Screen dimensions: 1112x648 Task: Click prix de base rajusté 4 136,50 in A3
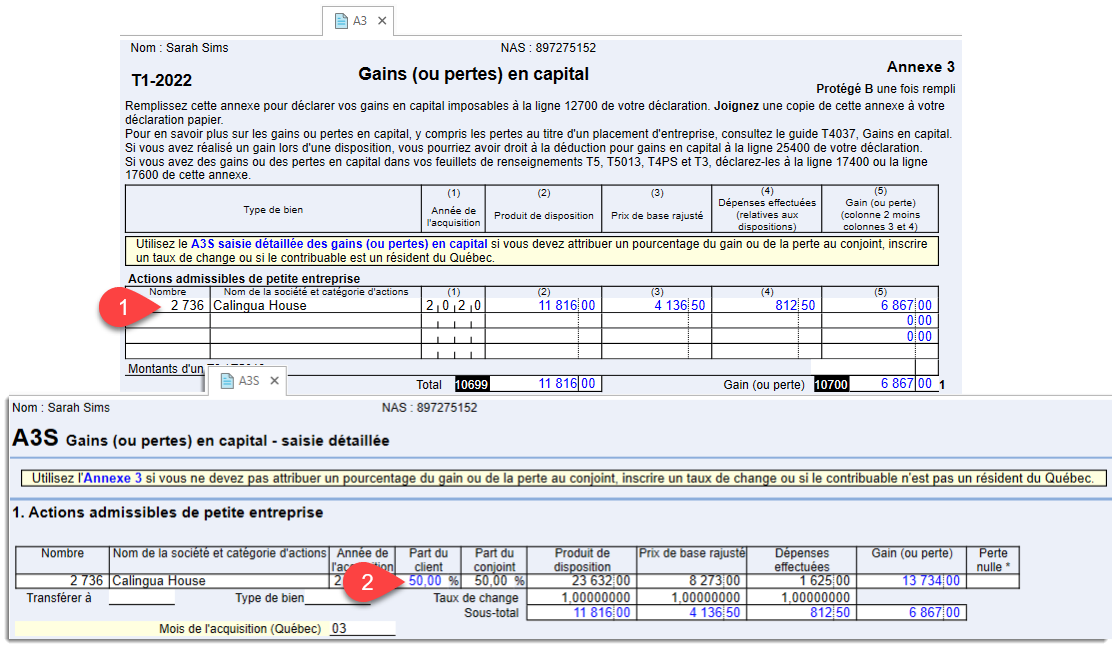[x=657, y=306]
